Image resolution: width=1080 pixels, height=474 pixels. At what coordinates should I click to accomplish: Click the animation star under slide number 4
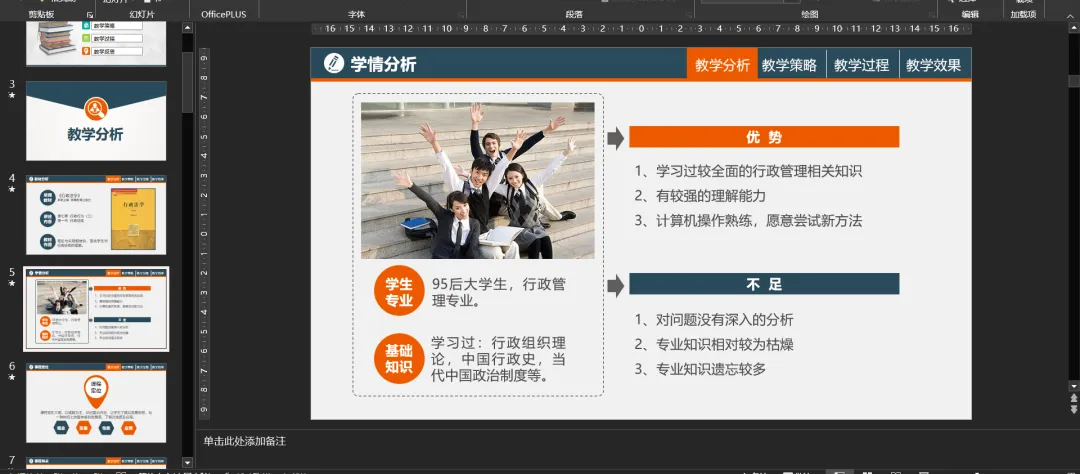click(12, 189)
